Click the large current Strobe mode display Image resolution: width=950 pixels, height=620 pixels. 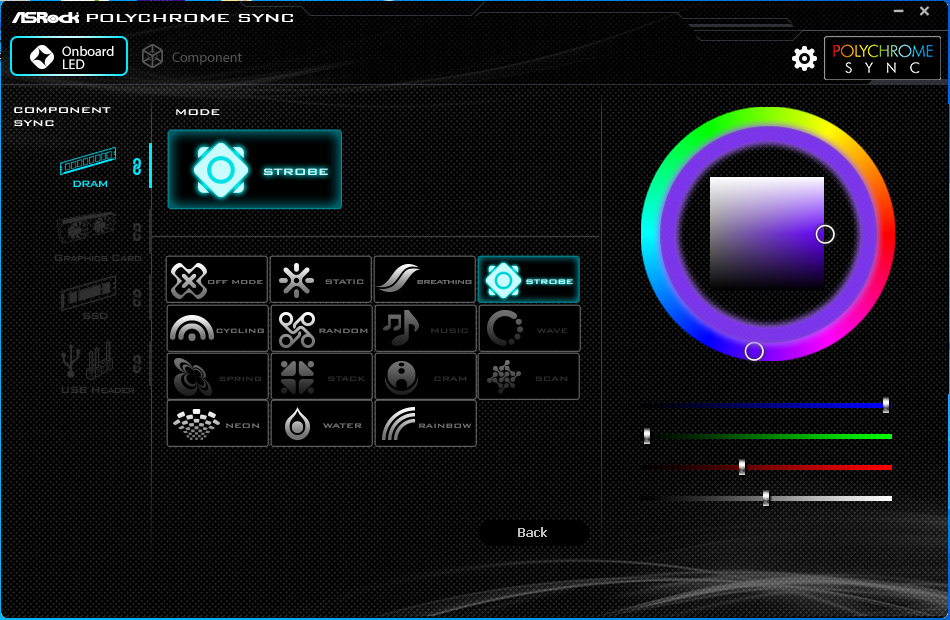254,170
